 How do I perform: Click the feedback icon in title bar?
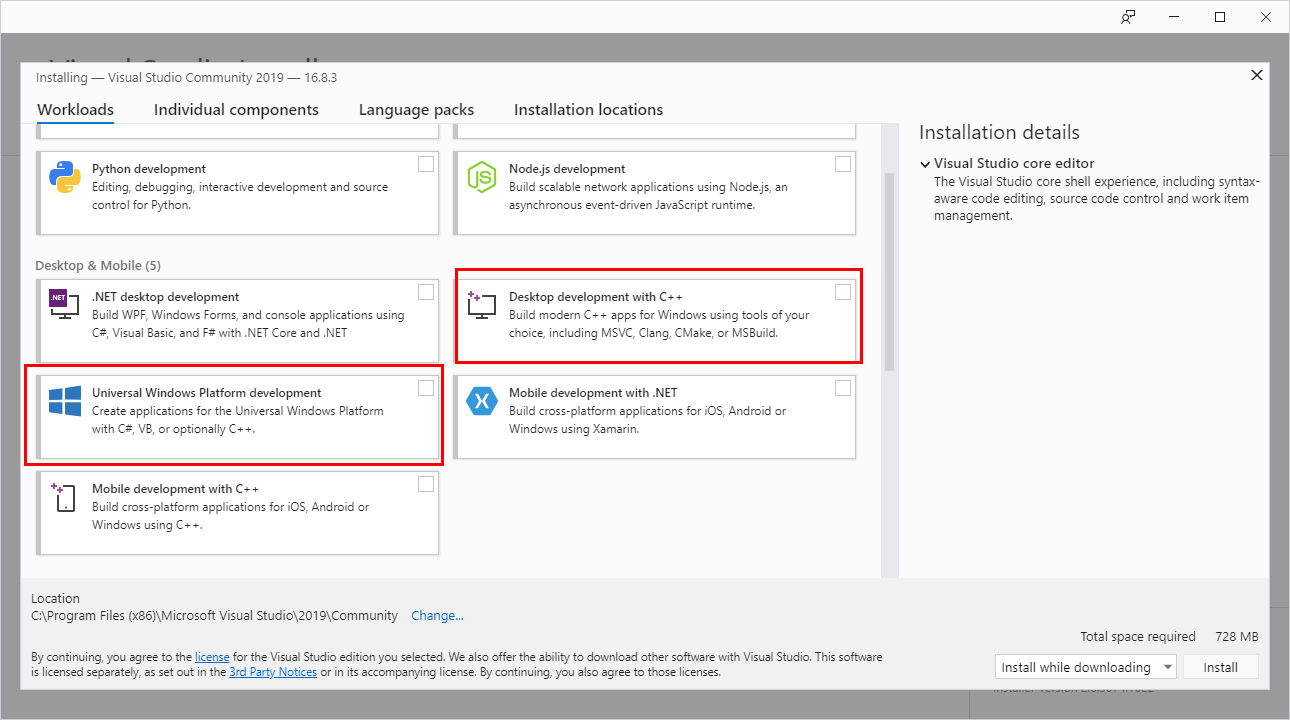(x=1129, y=17)
